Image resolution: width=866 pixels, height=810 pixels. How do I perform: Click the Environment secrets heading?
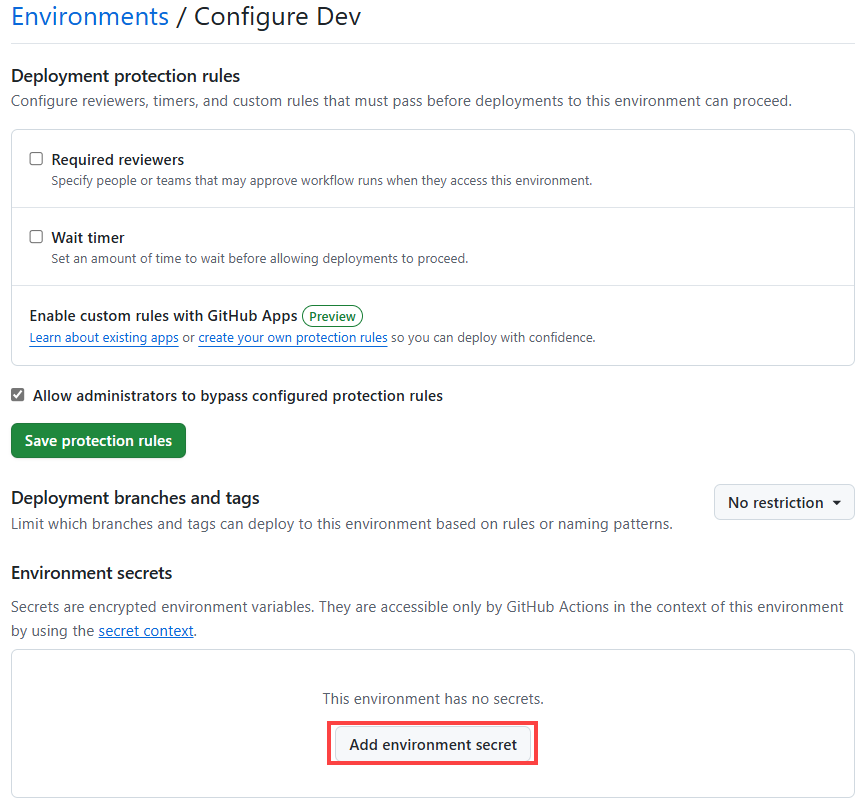click(x=91, y=573)
